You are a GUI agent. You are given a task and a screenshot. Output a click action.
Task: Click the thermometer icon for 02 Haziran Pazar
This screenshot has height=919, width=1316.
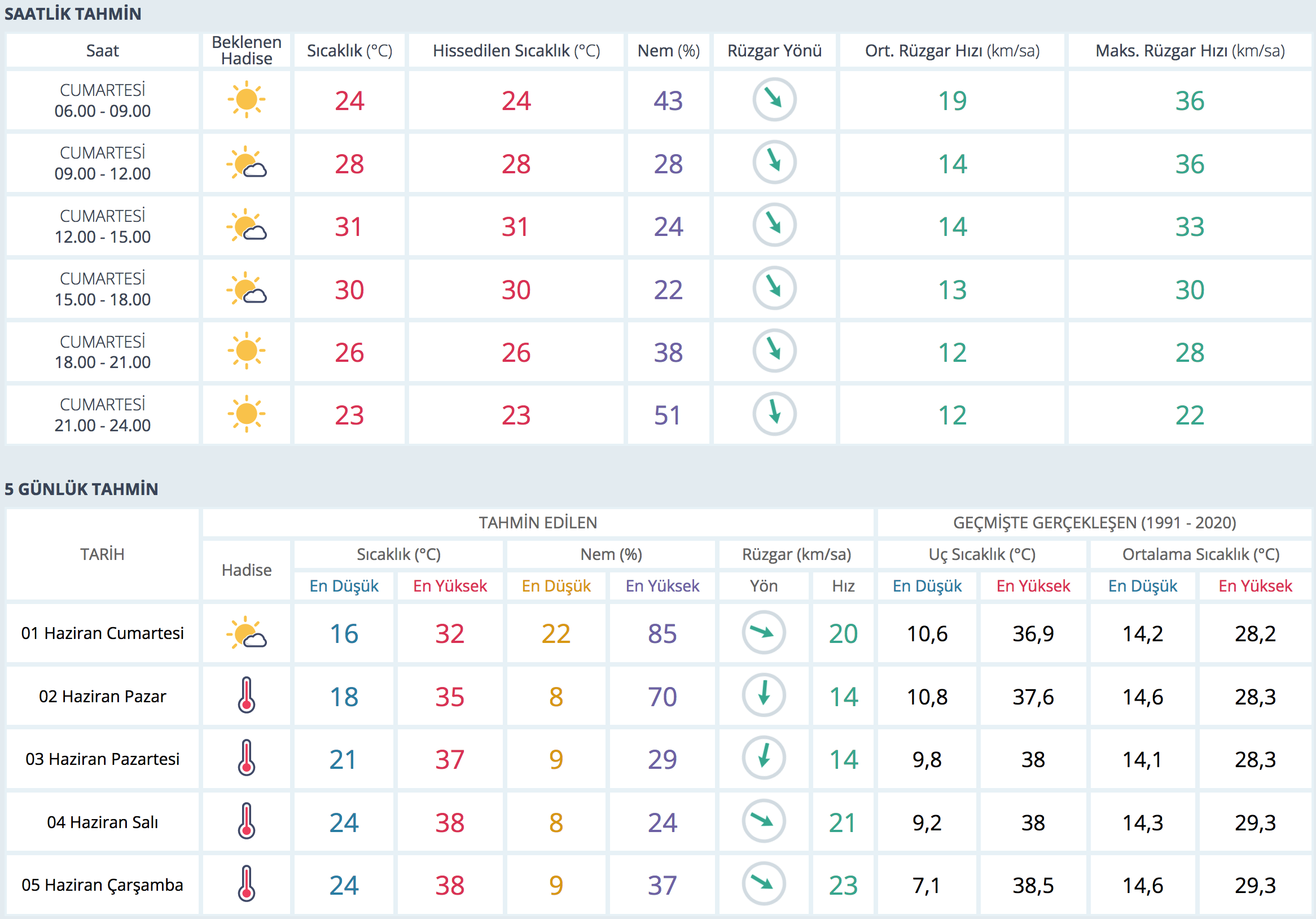click(x=247, y=695)
